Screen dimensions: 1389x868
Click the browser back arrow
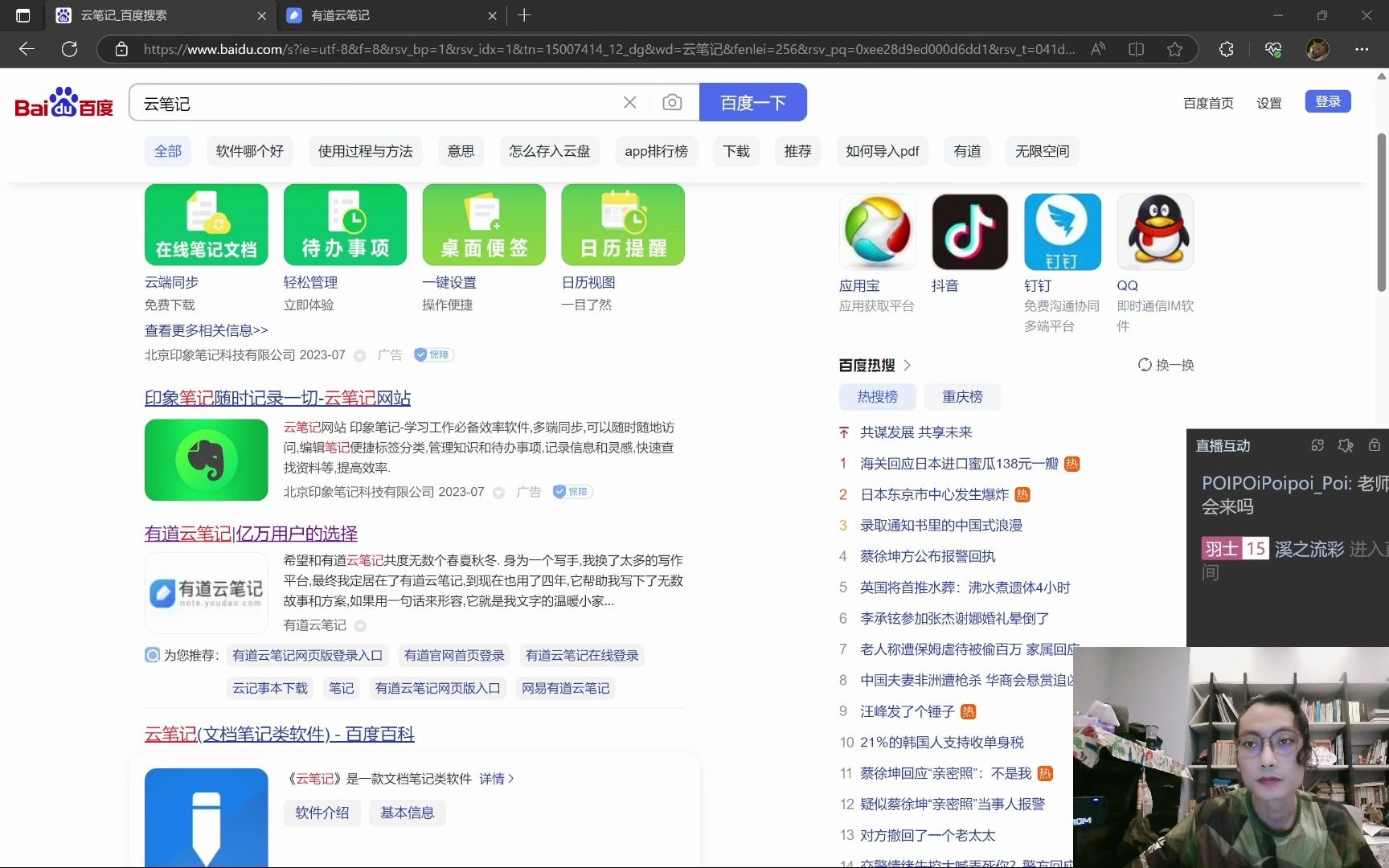click(27, 49)
